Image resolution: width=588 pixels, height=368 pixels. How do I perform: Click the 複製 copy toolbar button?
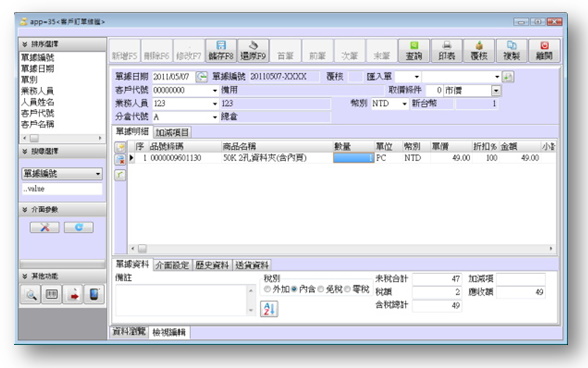pos(512,50)
